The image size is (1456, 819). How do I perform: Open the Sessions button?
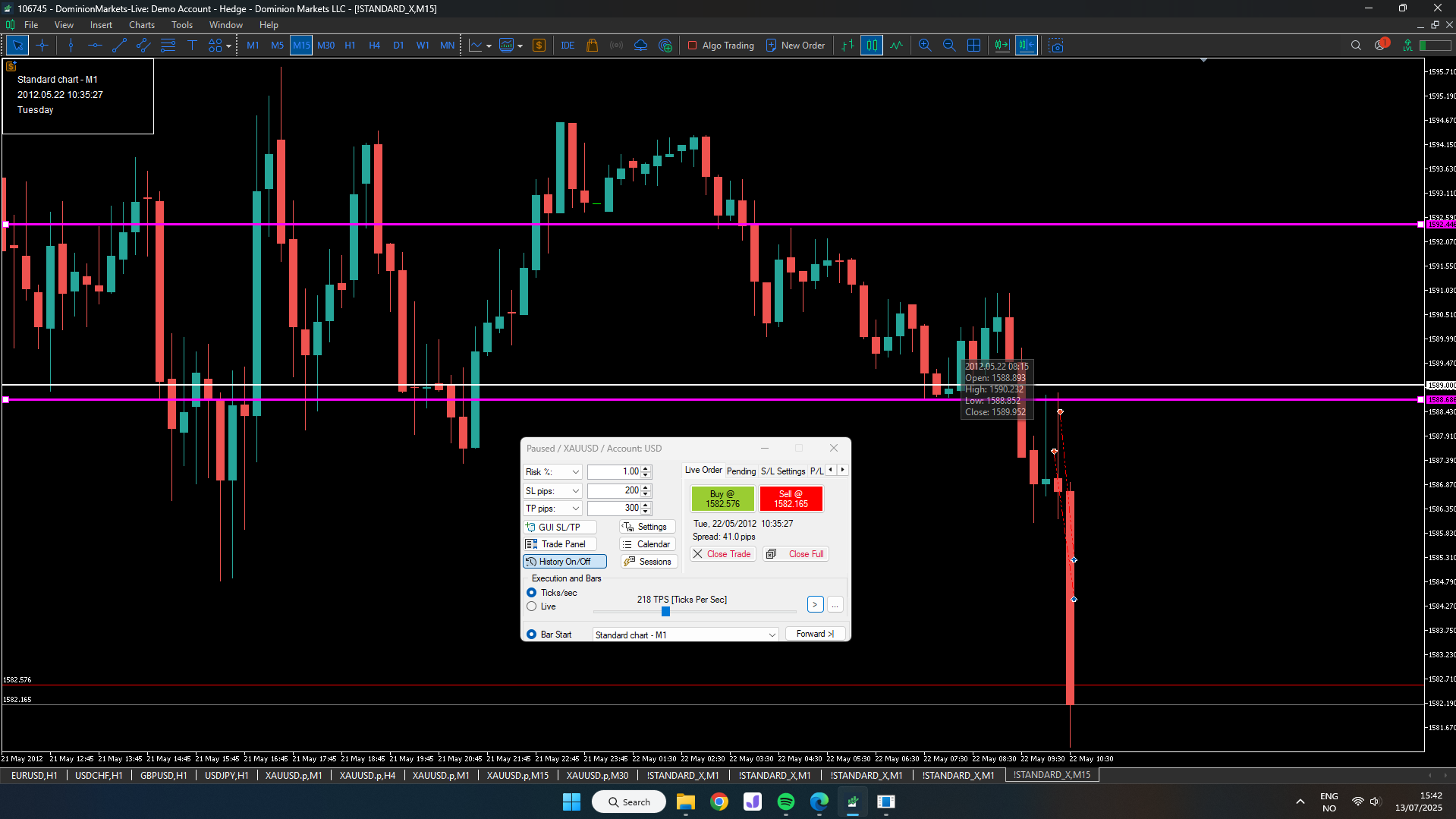(648, 562)
